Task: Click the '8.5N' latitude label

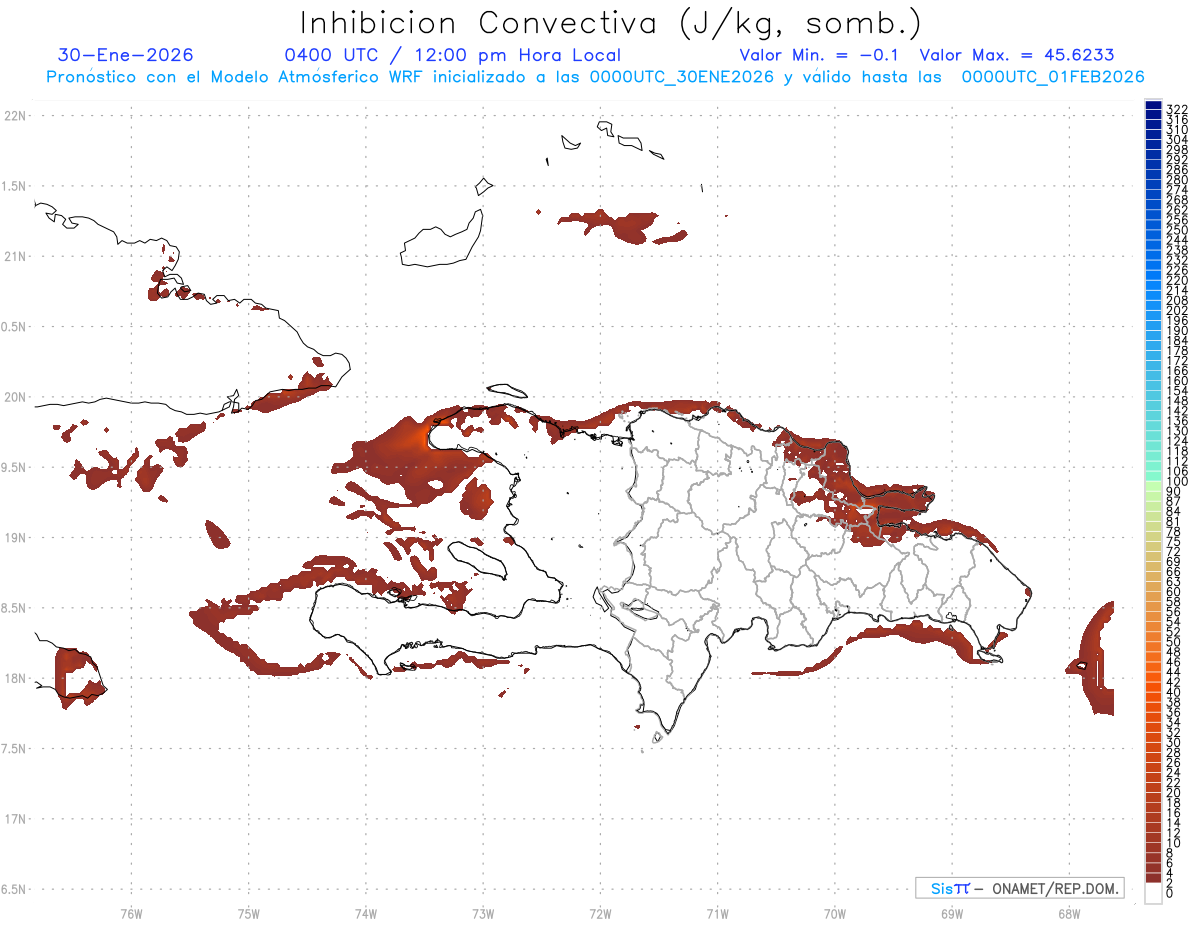Action: (15, 608)
